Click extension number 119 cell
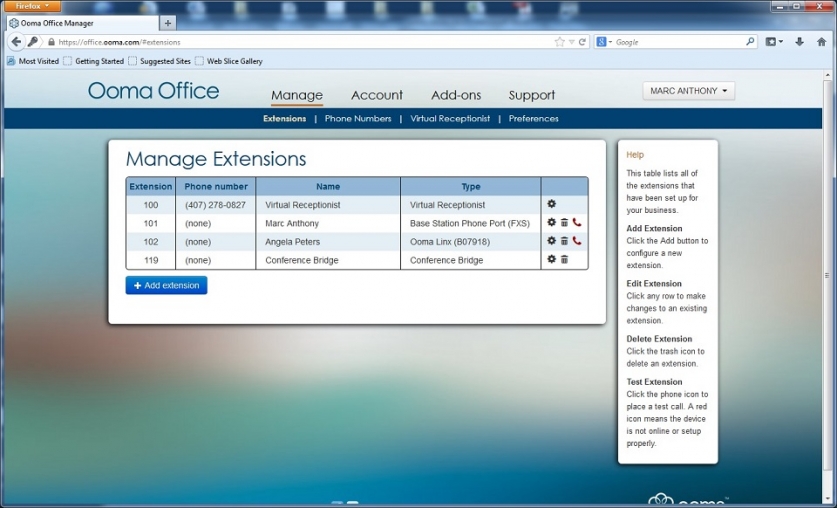The image size is (837, 508). (151, 260)
